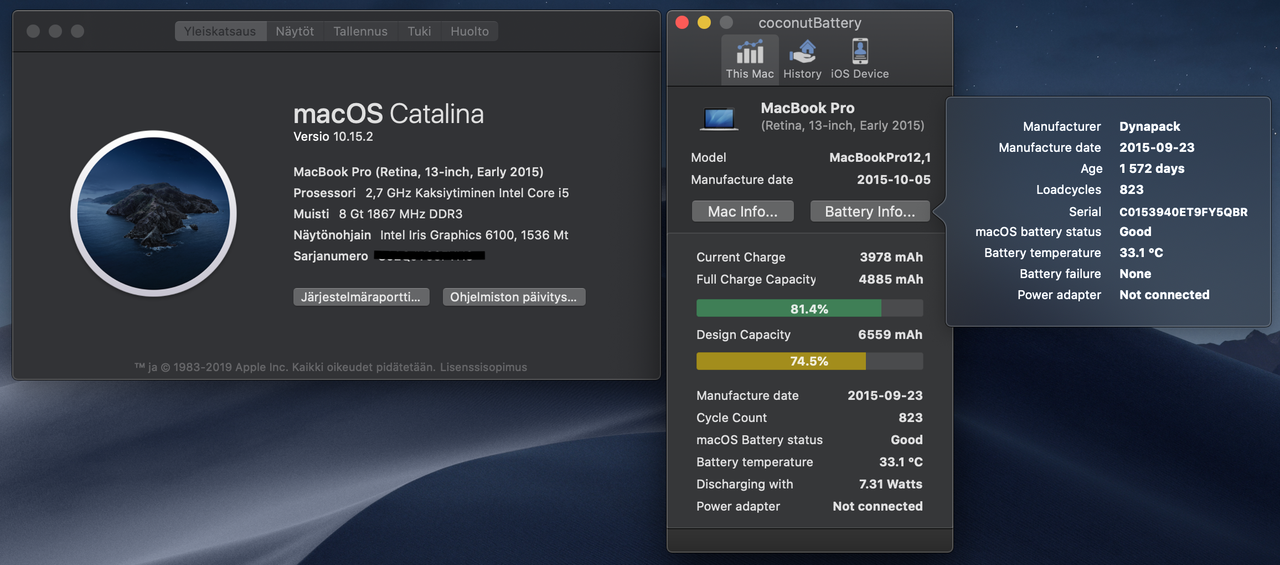Click Ohjelmiston päivitys... software update button
Screen dimensions: 1280x565
tap(514, 297)
